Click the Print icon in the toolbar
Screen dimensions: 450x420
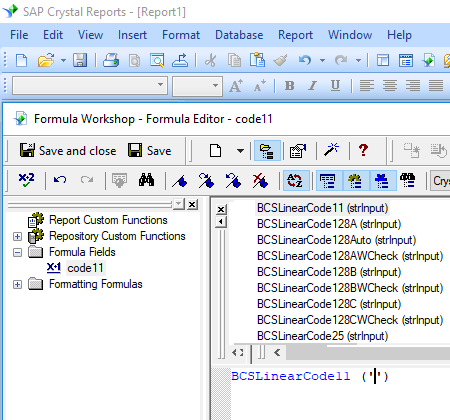(111, 60)
